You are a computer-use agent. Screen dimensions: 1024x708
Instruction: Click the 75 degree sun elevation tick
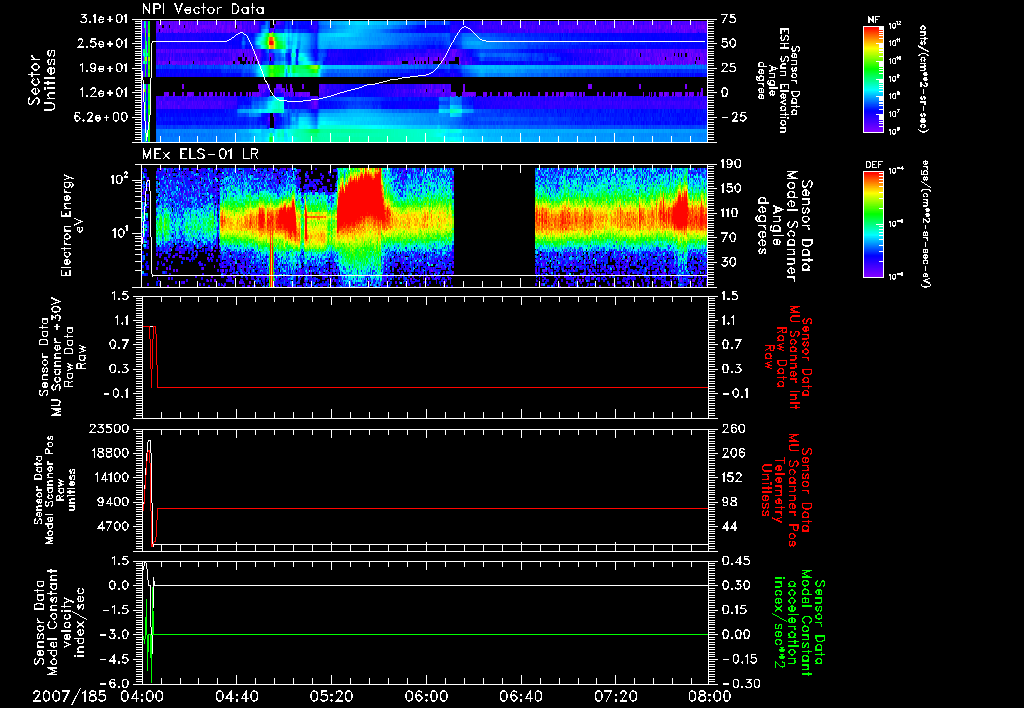pos(729,19)
